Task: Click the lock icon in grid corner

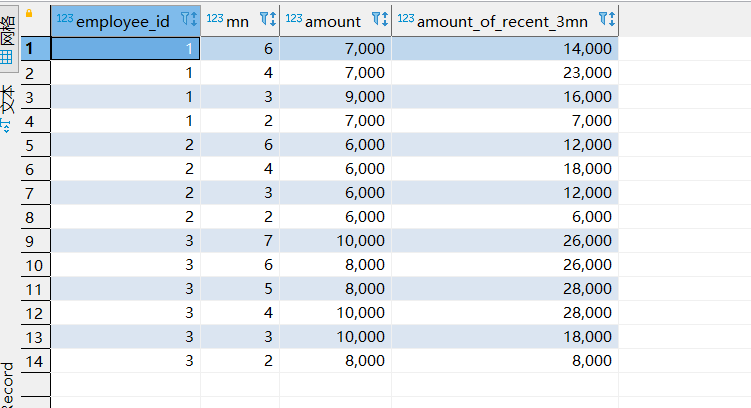Action: 28,13
